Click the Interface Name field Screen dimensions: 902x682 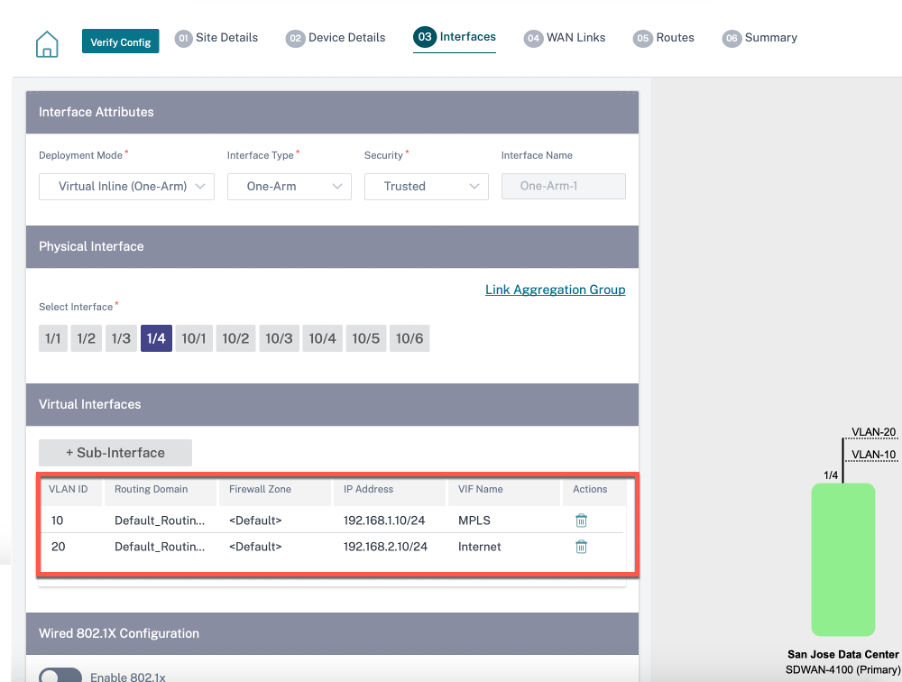click(x=563, y=186)
